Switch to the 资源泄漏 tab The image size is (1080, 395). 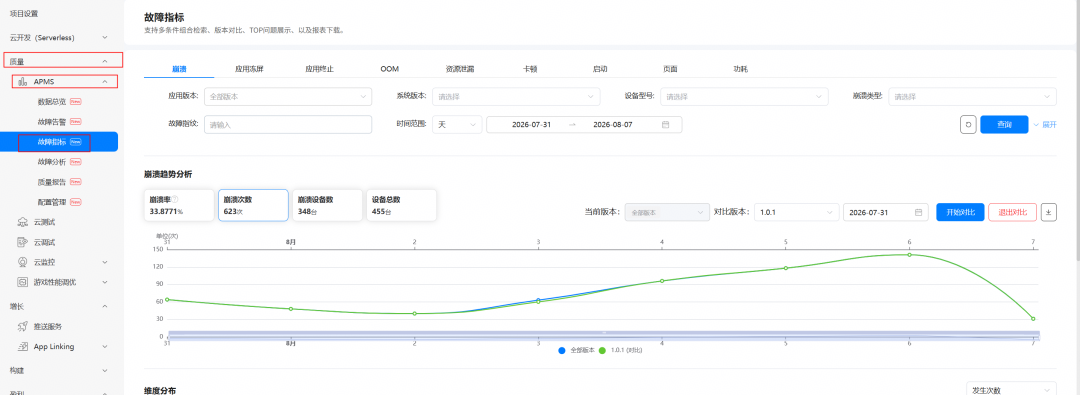point(459,69)
